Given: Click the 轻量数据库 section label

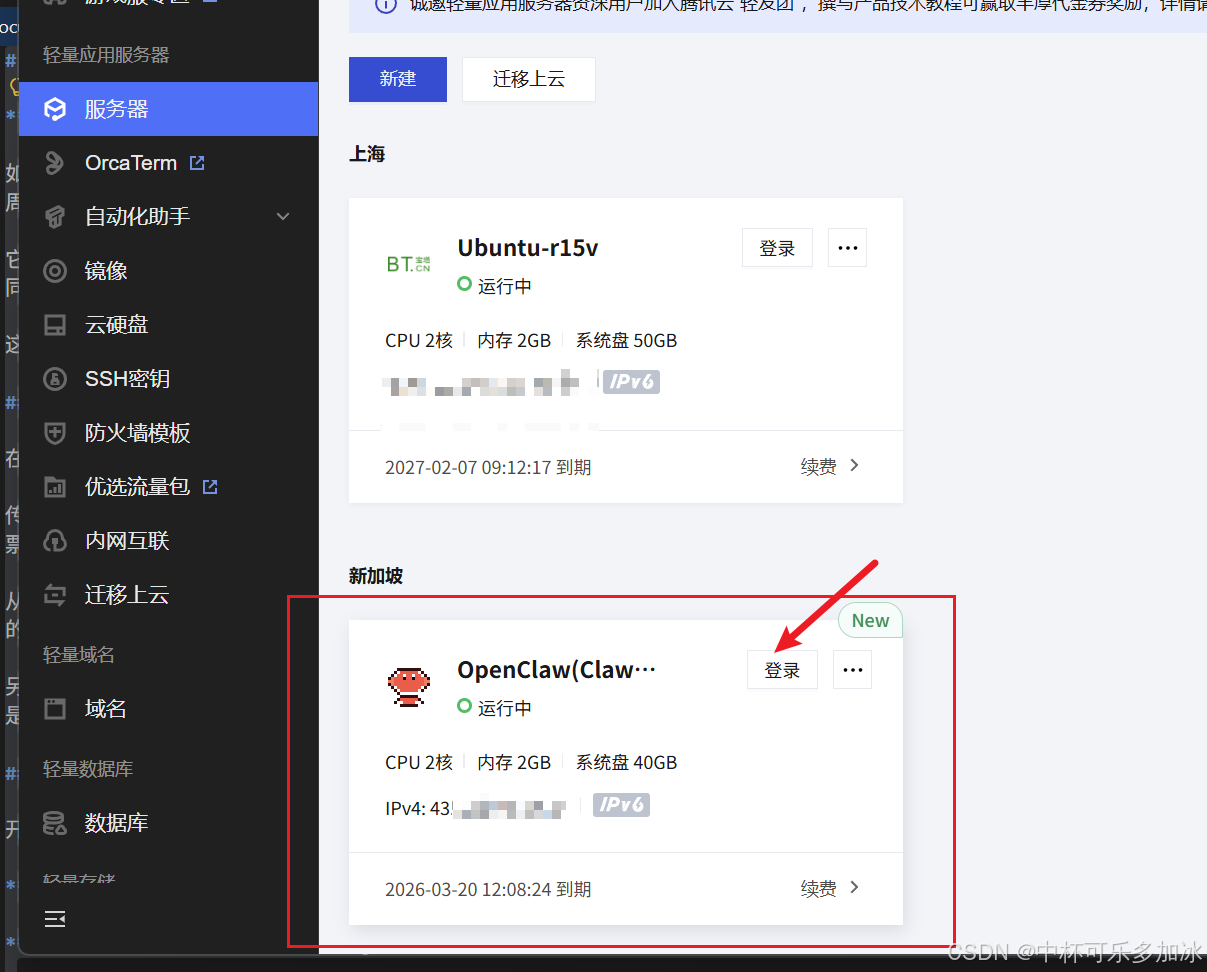Looking at the screenshot, I should tap(88, 769).
